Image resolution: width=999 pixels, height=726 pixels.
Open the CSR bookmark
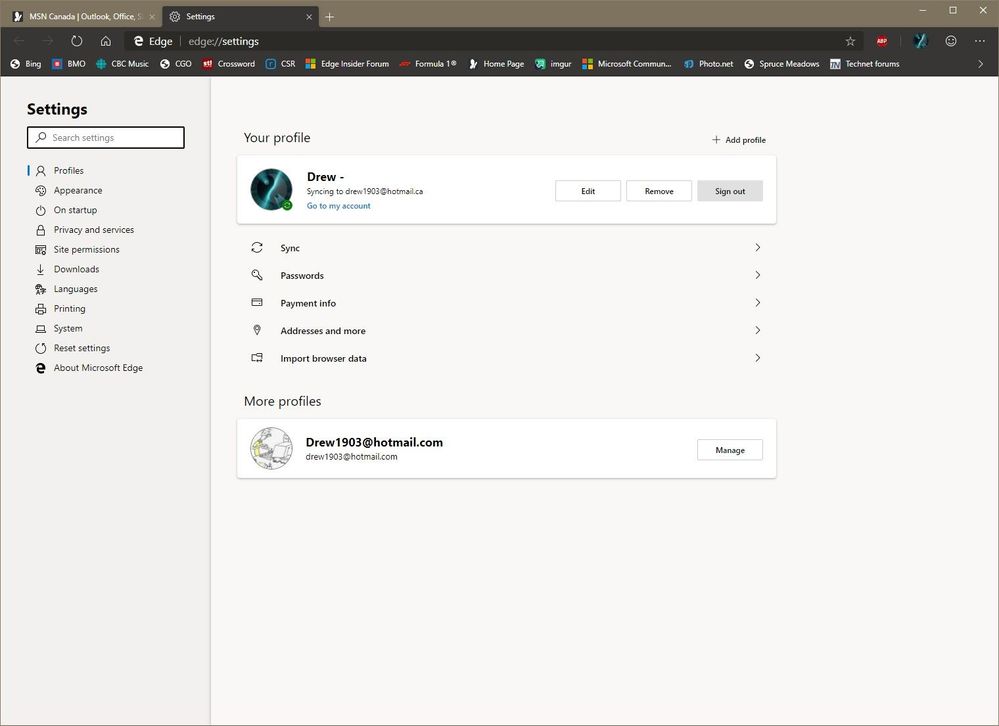click(x=280, y=64)
